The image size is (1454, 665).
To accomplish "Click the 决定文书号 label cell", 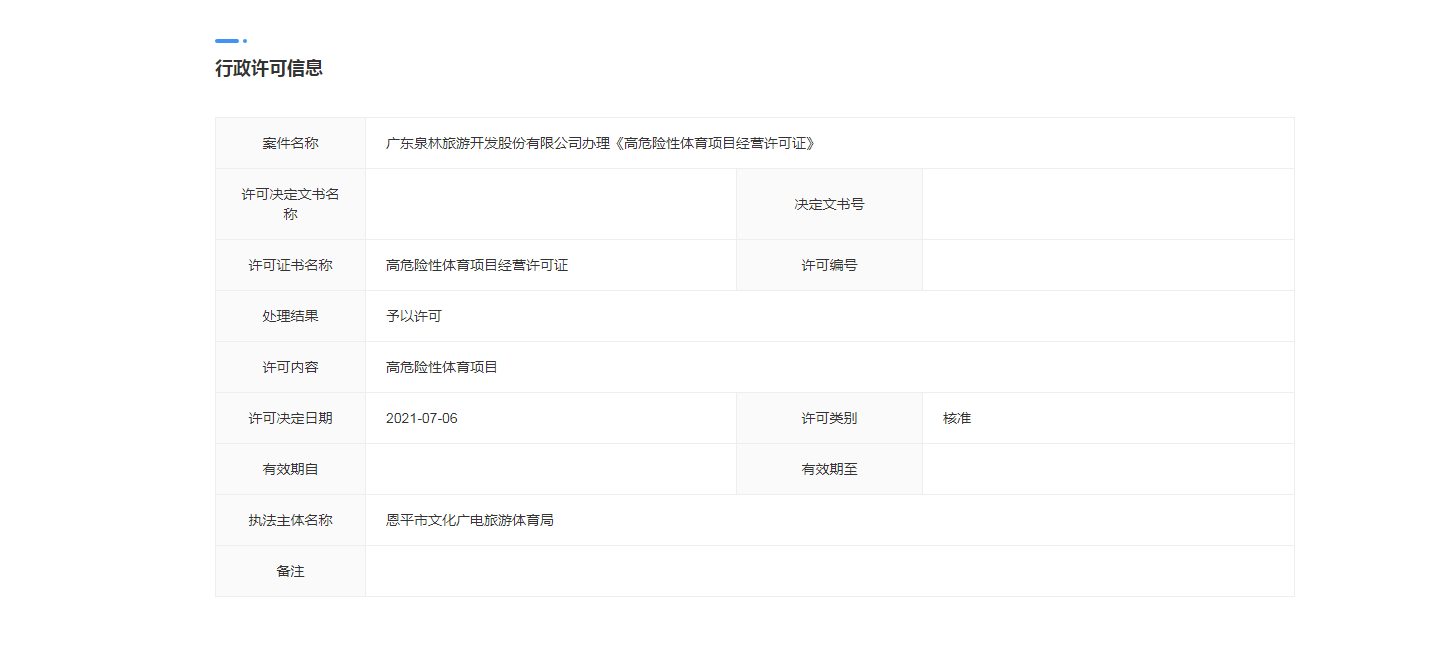I will click(x=830, y=204).
